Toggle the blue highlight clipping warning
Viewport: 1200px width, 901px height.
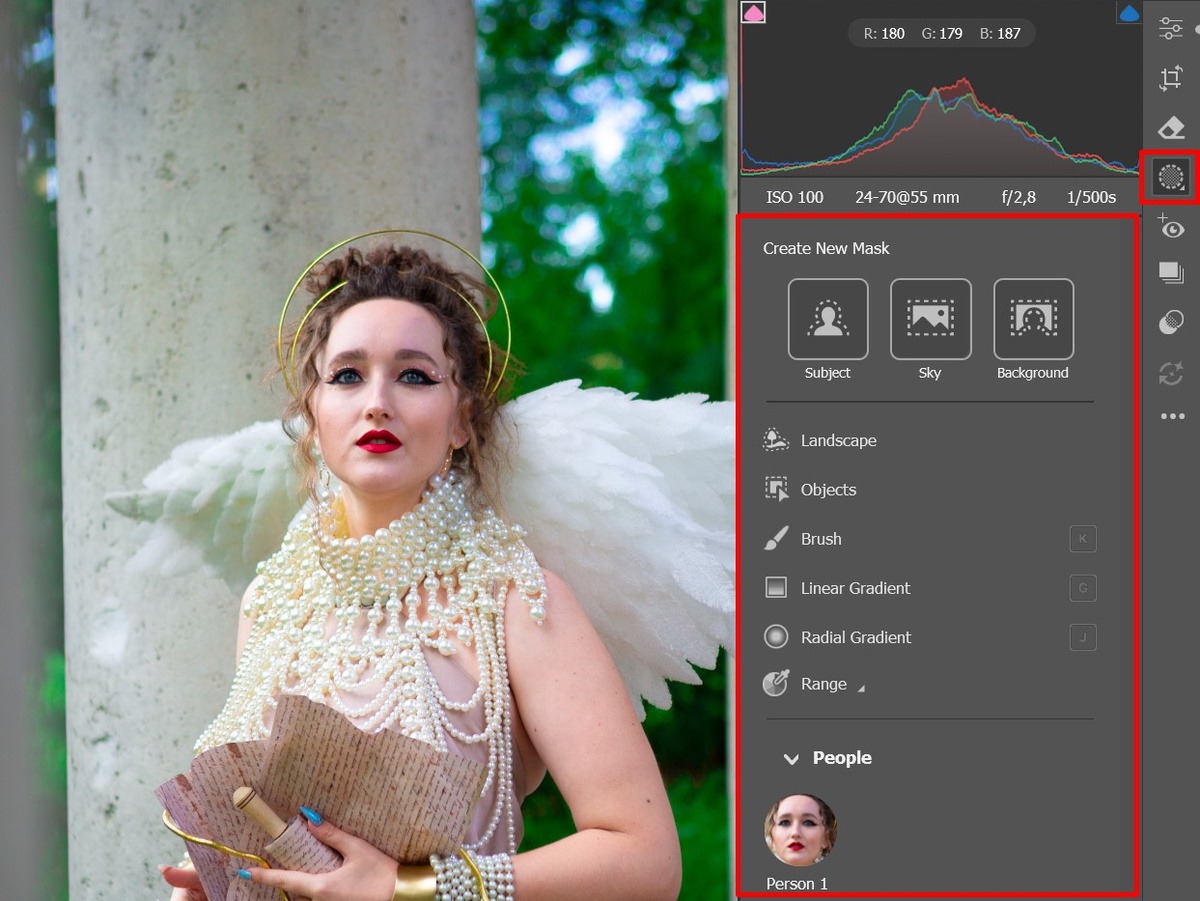(x=1129, y=13)
